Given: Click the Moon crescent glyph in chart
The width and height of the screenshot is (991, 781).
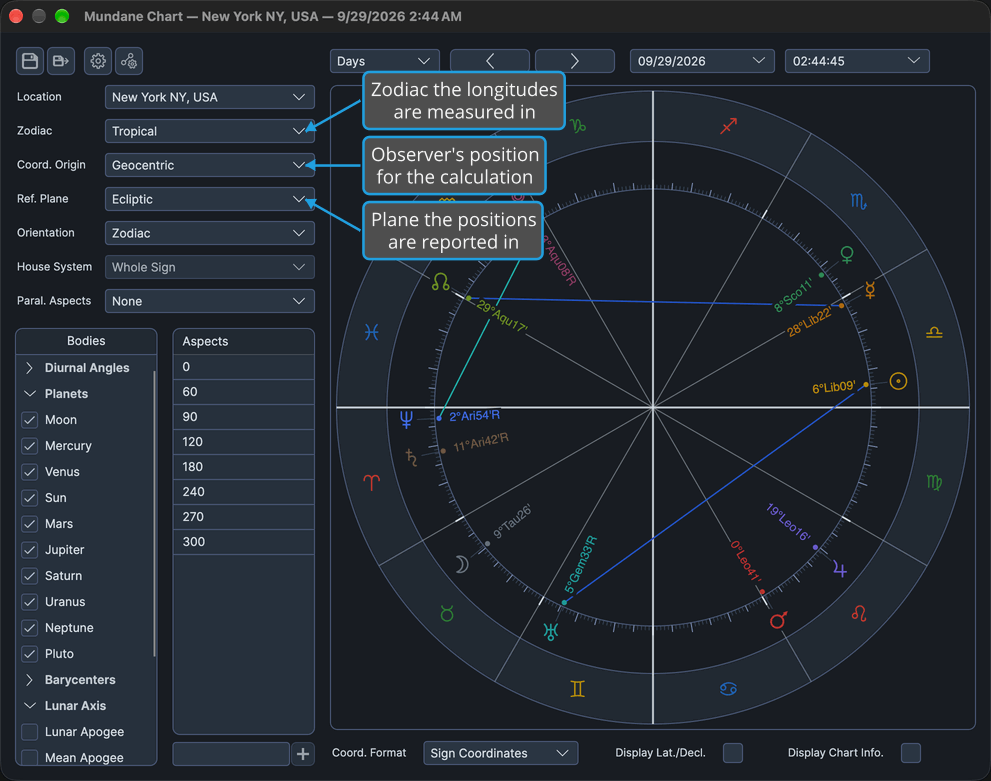Looking at the screenshot, I should coord(462,564).
